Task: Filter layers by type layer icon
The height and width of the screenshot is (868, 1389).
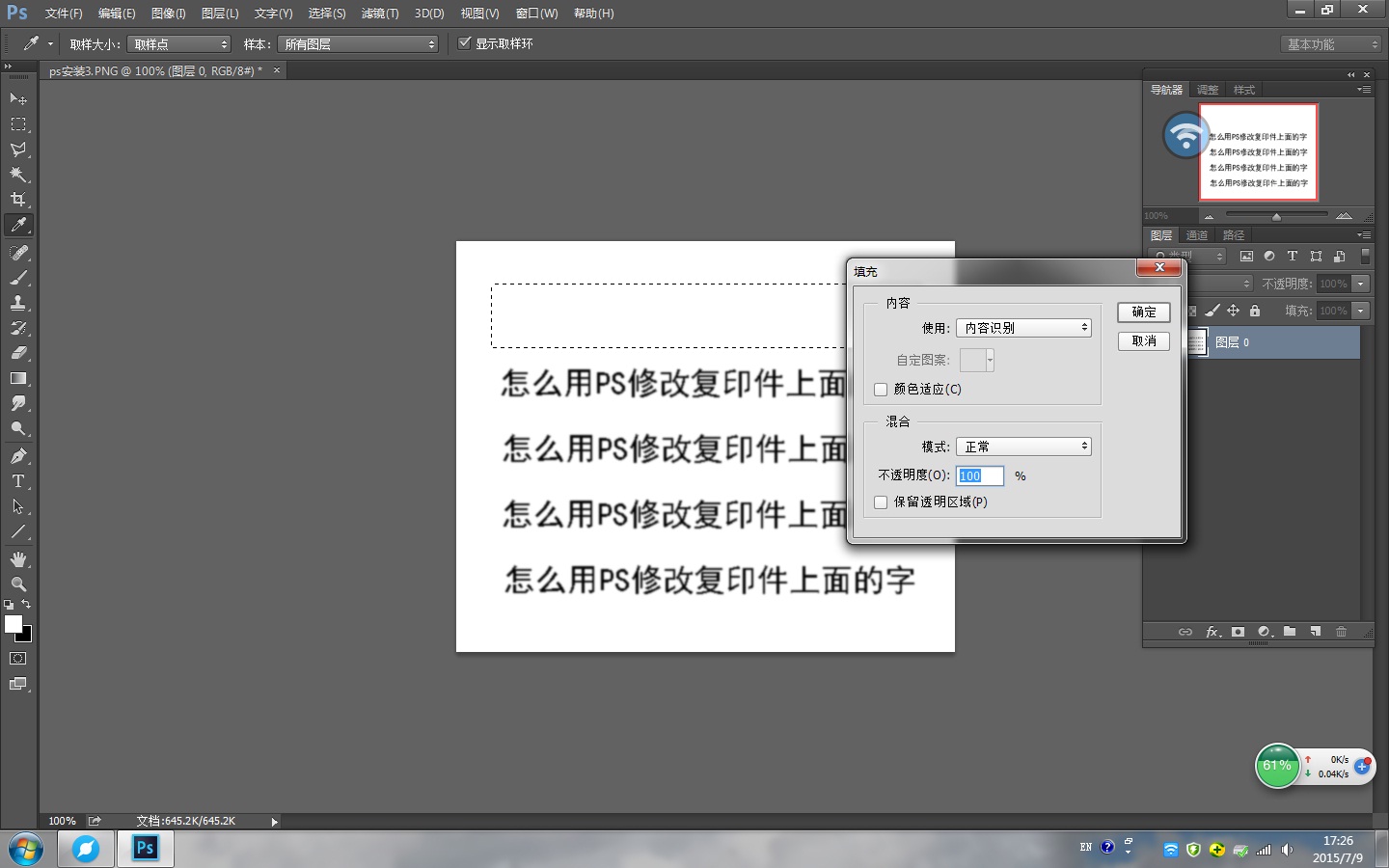Action: 1293,257
